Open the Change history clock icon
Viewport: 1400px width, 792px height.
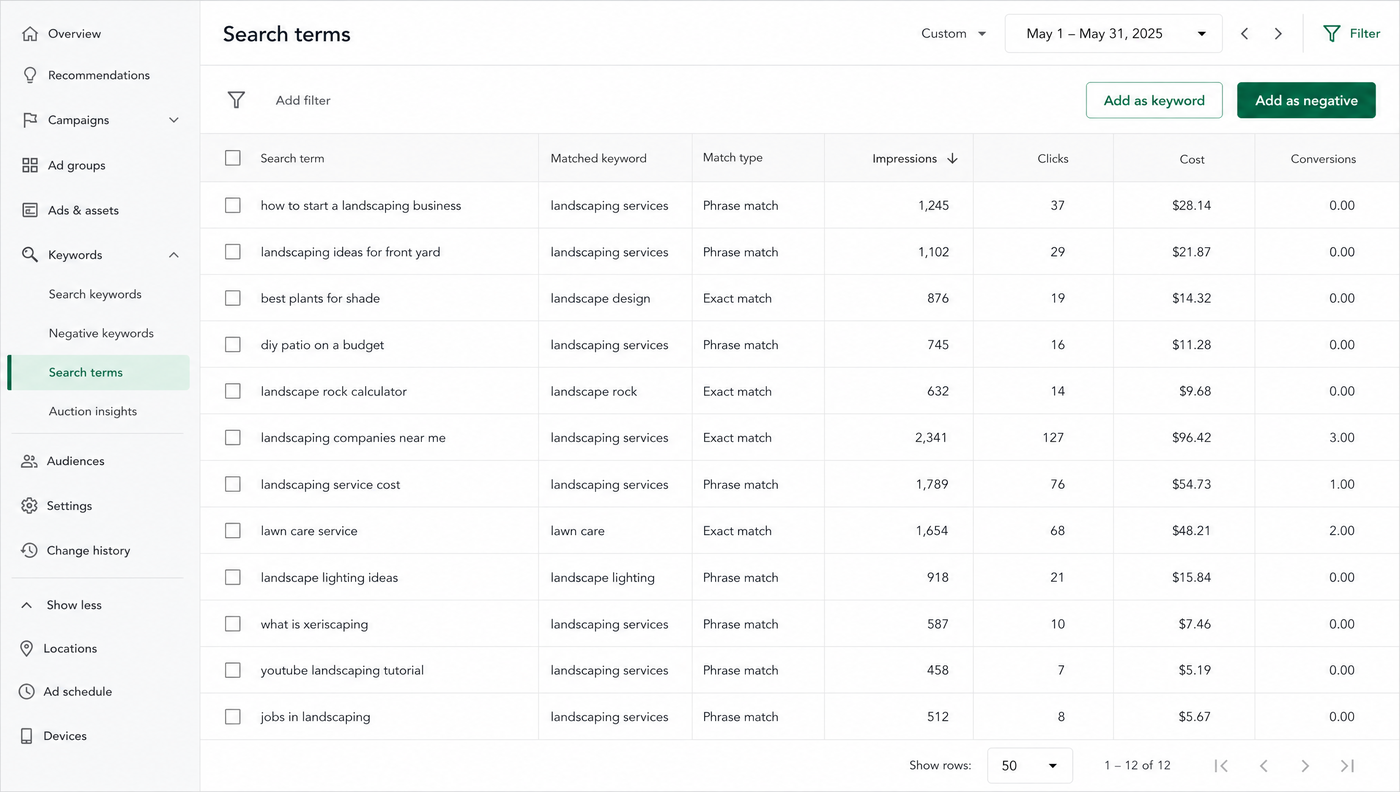point(29,550)
